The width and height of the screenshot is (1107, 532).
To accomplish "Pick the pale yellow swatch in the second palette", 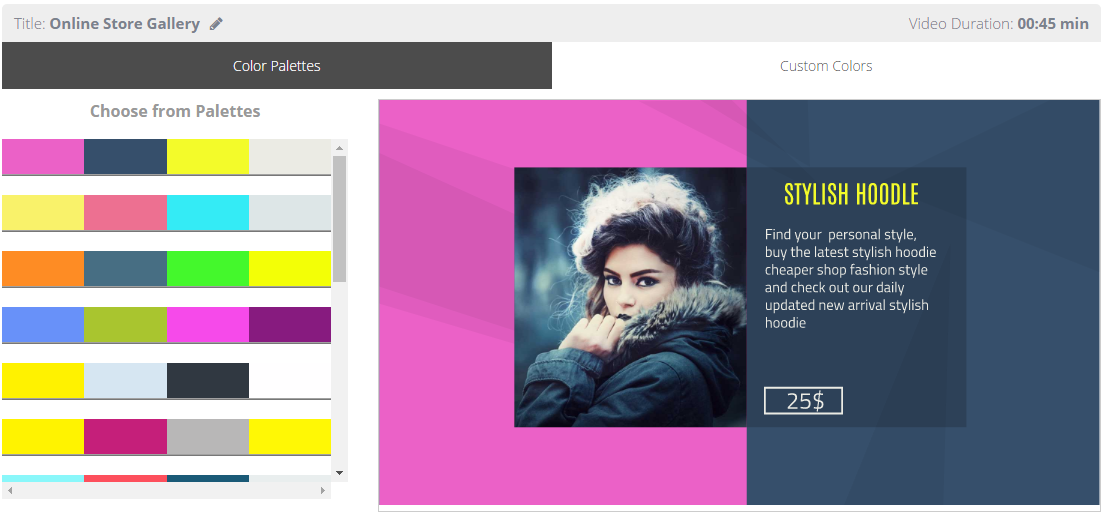I will [x=43, y=212].
